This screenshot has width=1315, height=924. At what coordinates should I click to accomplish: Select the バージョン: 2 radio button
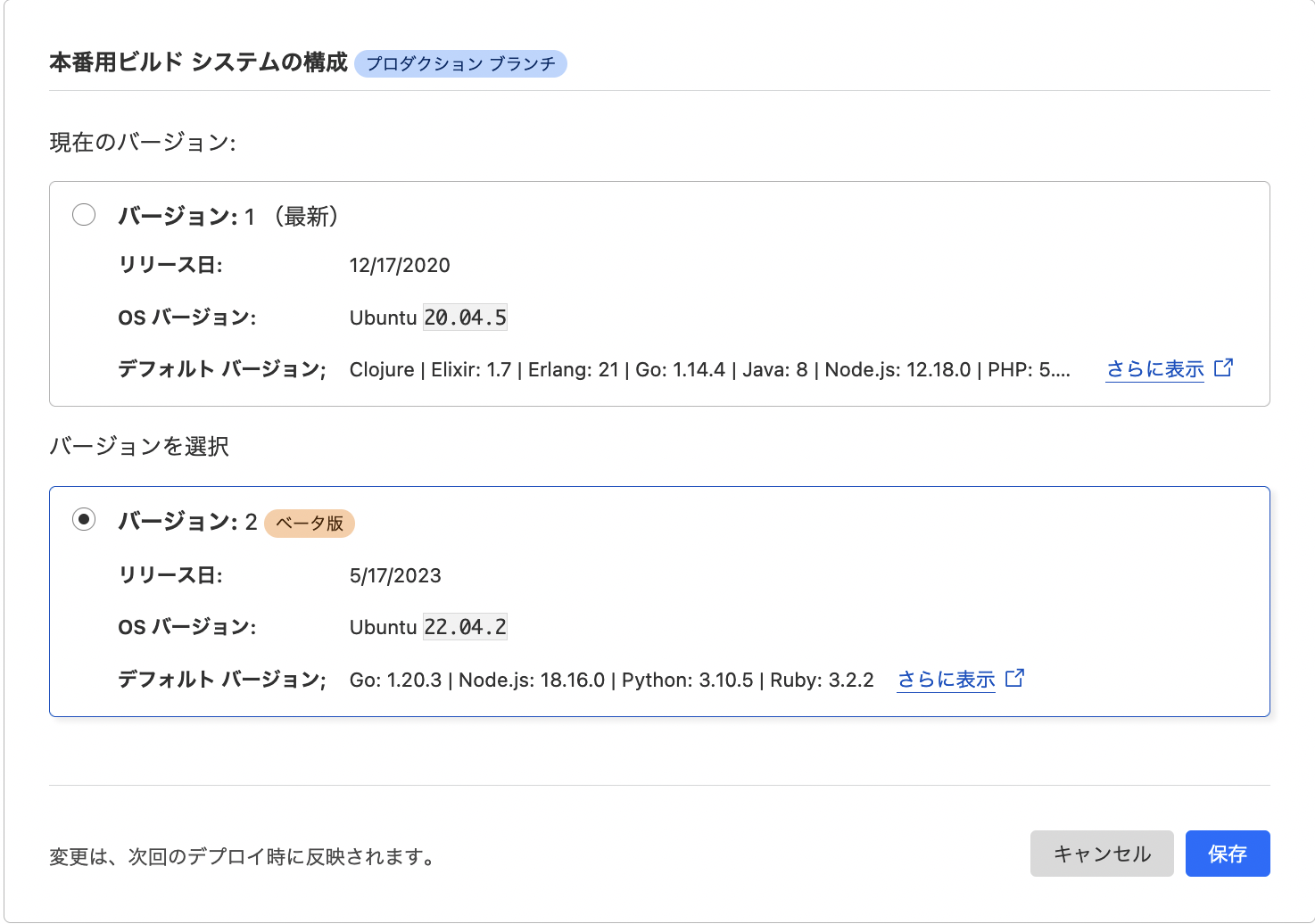84,517
